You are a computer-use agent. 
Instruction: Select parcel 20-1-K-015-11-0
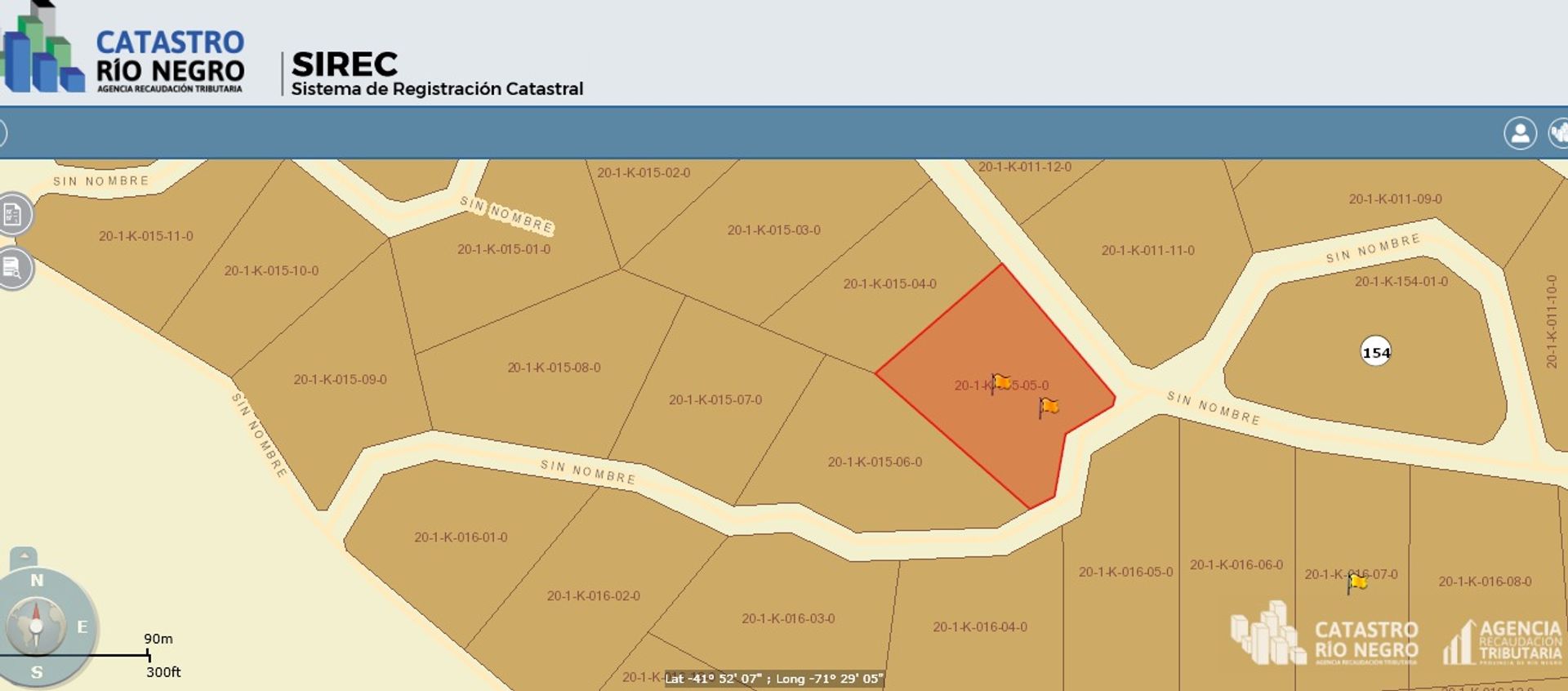coord(146,236)
